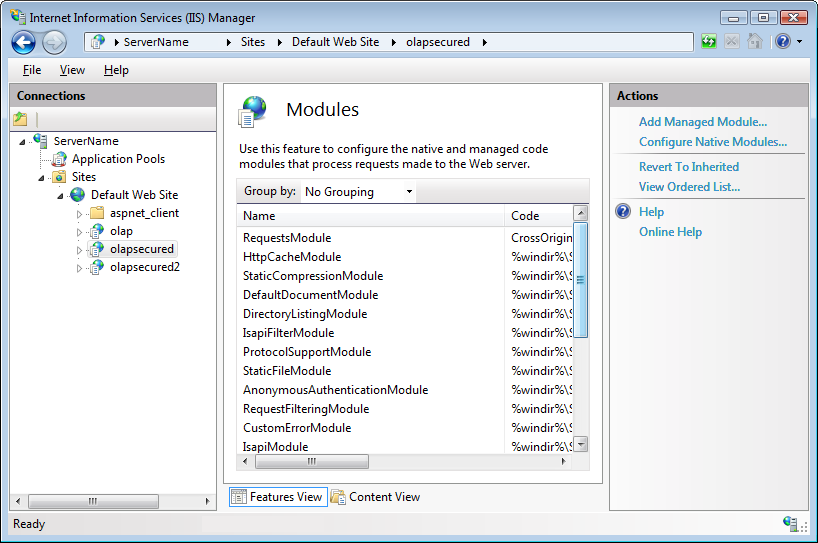Click the Back navigation arrow button

(24, 42)
